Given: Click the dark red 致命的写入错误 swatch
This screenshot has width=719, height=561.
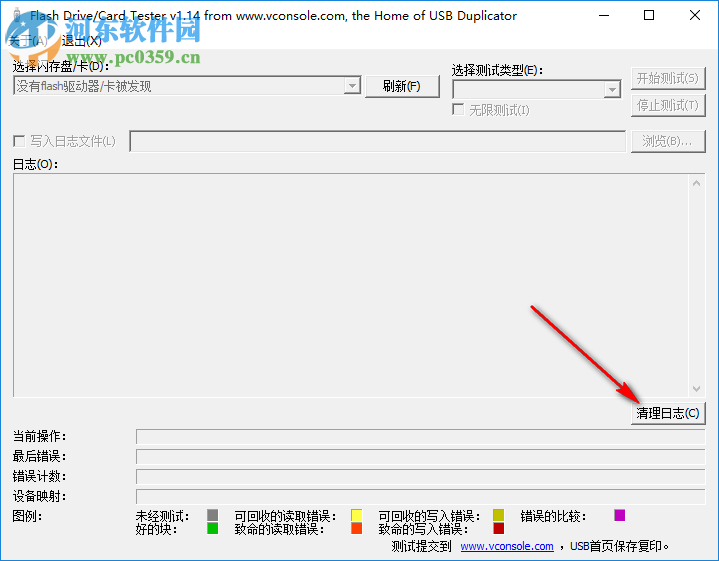Looking at the screenshot, I should pyautogui.click(x=498, y=528).
